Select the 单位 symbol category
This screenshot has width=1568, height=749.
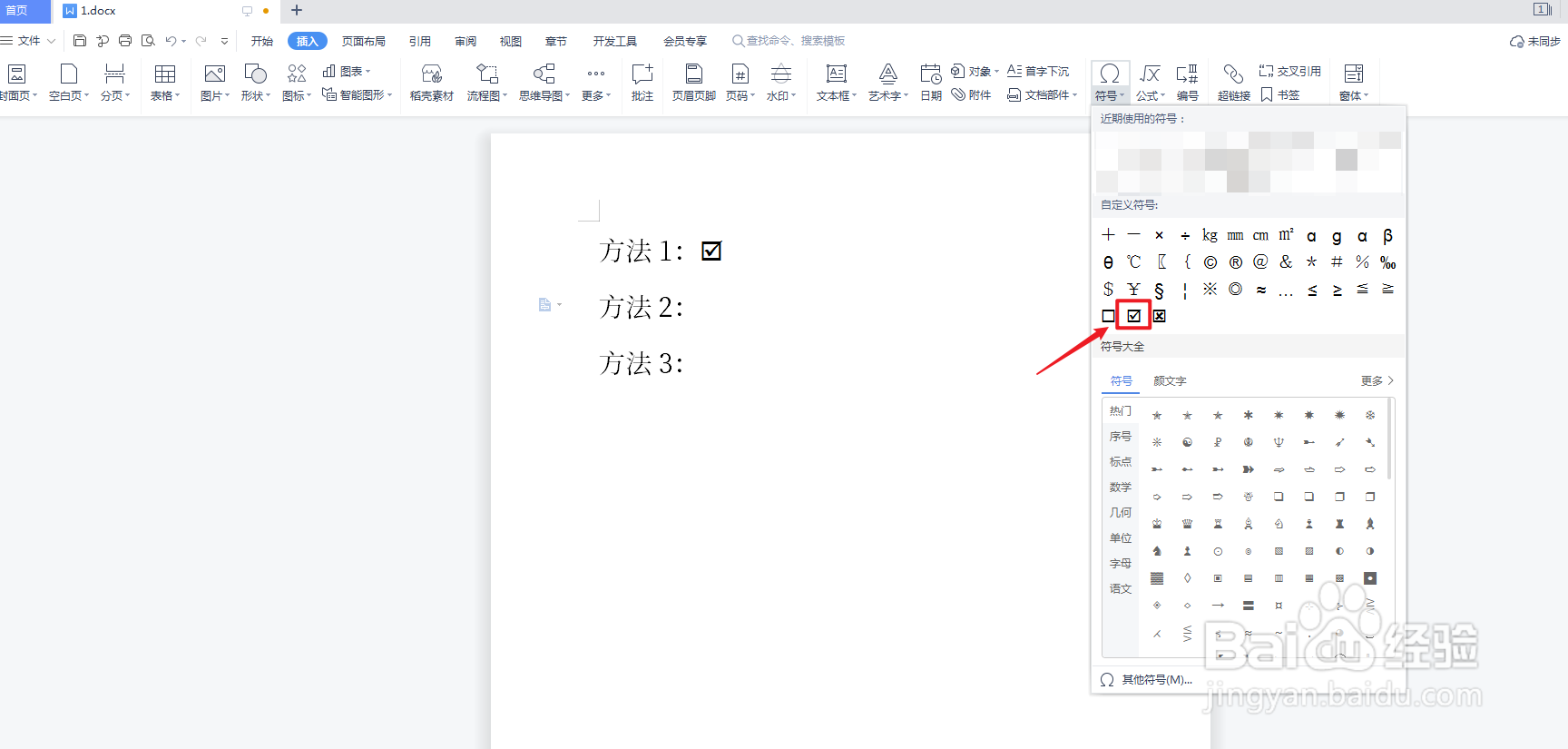pos(1121,538)
